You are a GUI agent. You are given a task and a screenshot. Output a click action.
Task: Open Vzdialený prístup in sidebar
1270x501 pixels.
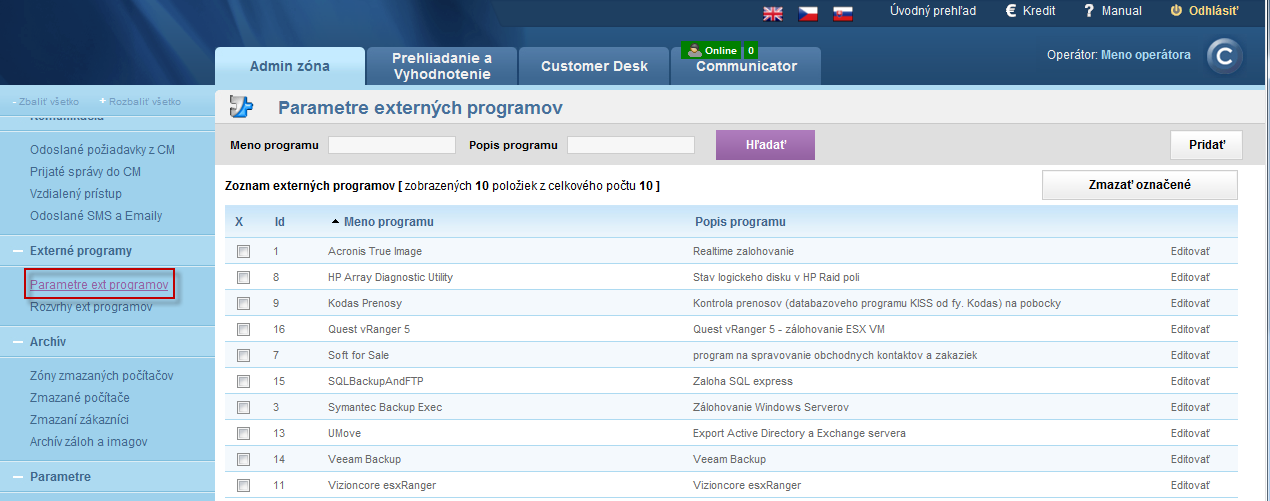(x=76, y=194)
